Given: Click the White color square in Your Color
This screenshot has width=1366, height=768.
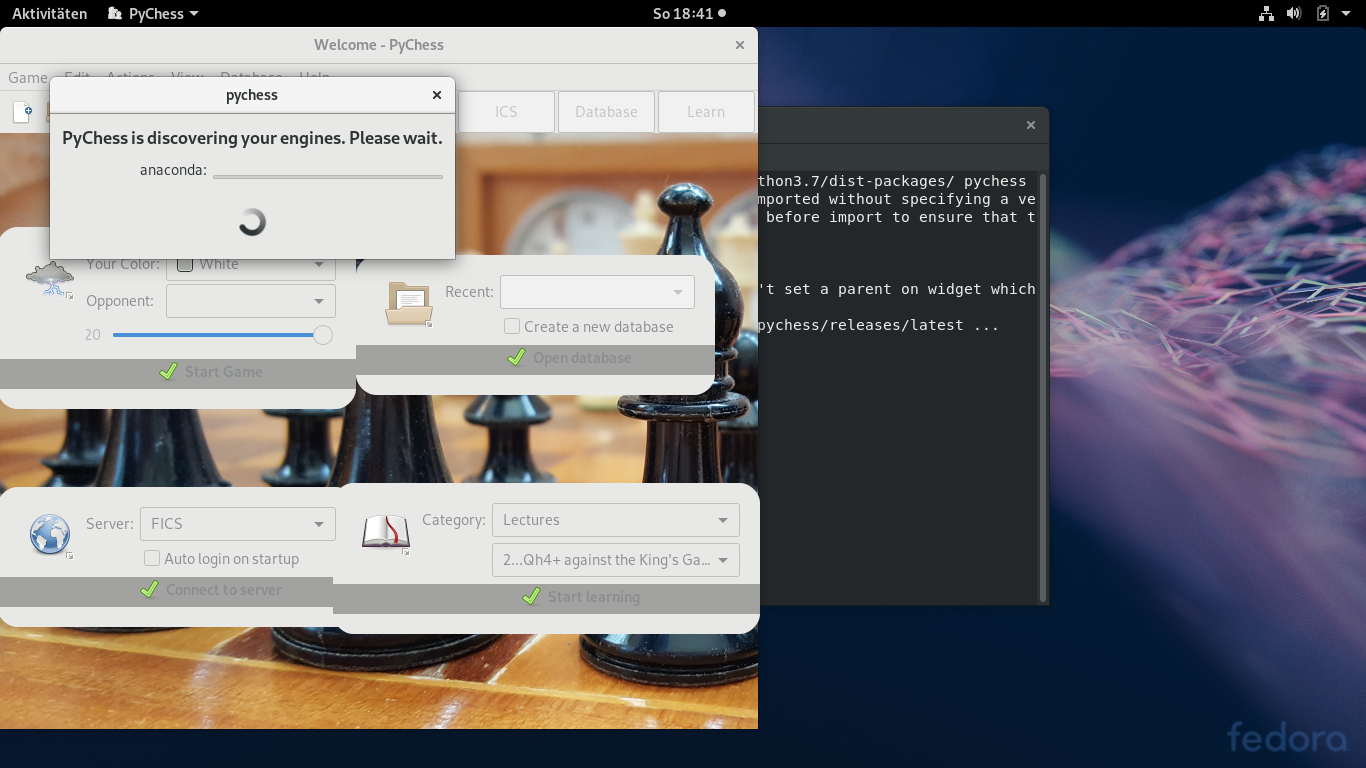Looking at the screenshot, I should (184, 264).
